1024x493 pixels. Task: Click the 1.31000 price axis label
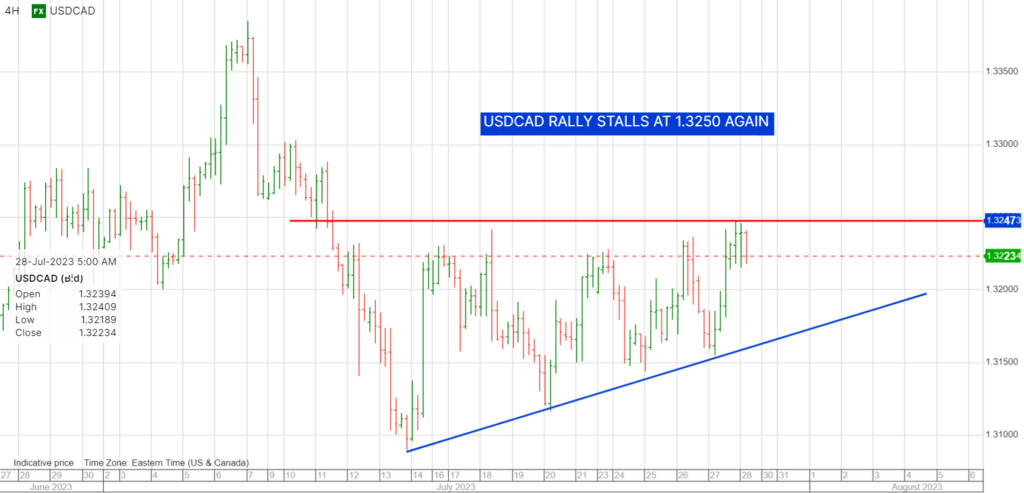(1000, 433)
